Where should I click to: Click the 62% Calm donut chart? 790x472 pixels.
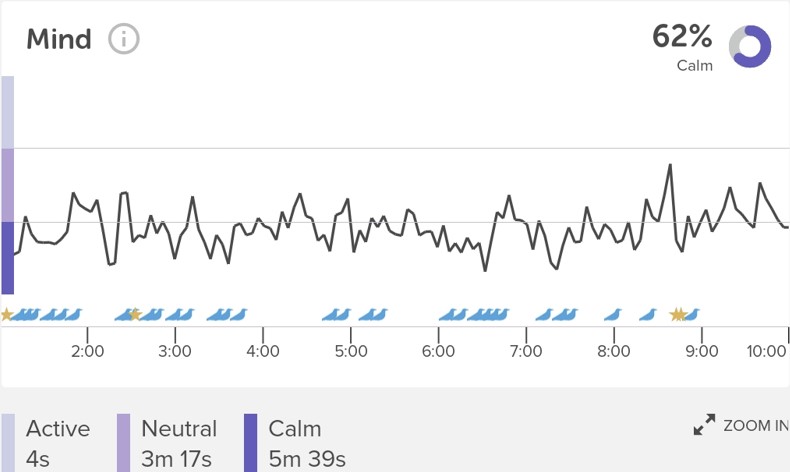750,46
